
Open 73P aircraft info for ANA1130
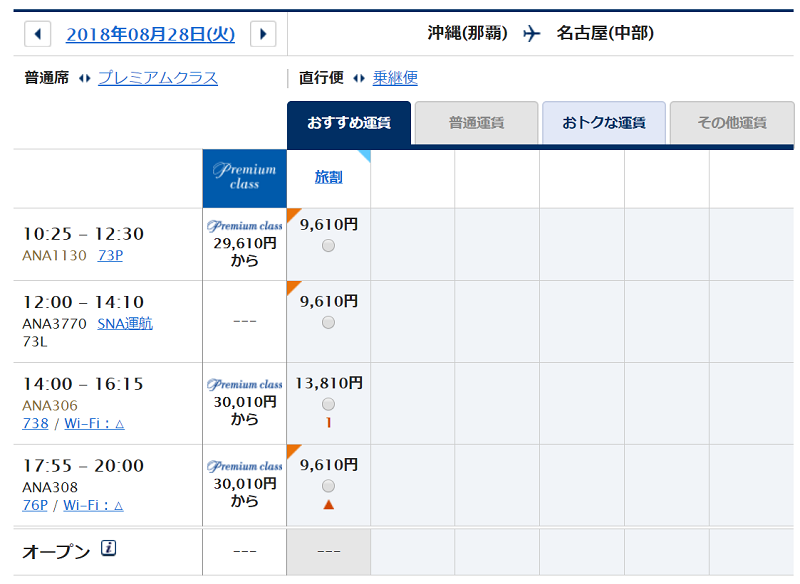tap(110, 255)
